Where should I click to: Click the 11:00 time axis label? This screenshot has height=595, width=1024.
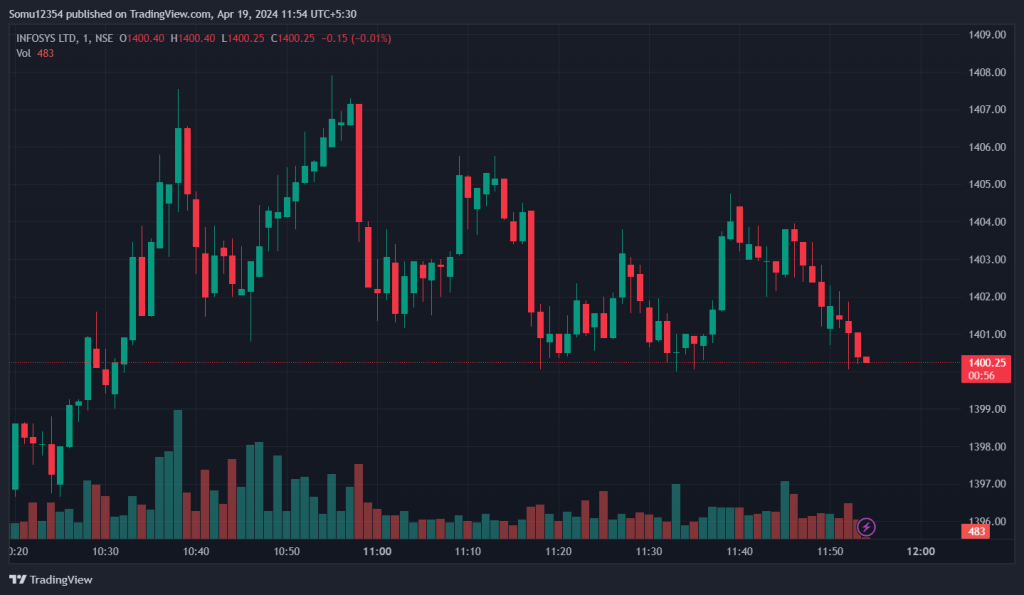(x=377, y=552)
